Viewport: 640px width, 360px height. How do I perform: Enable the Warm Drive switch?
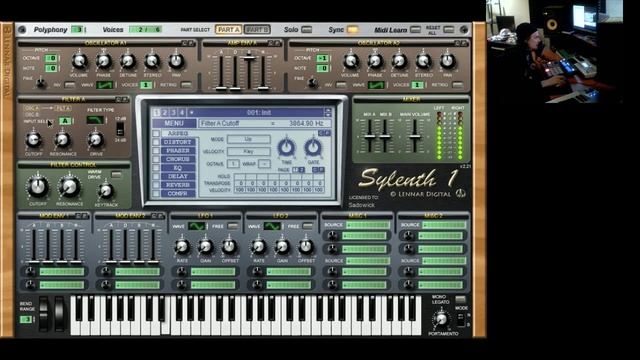pyautogui.click(x=116, y=175)
